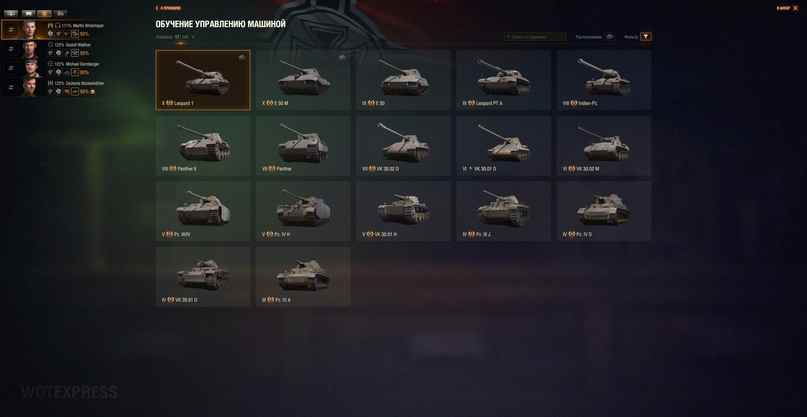Focus the vehicle name search field
Screen dimensions: 807x417
pyautogui.click(x=535, y=37)
